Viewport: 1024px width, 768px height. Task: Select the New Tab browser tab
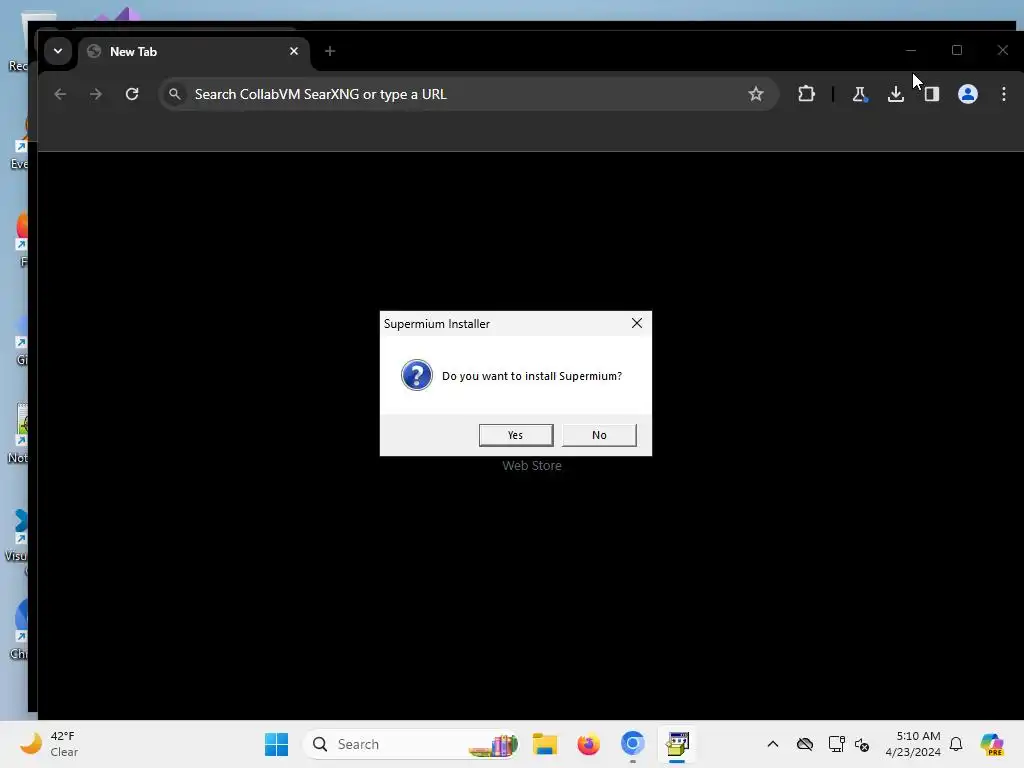[193, 52]
